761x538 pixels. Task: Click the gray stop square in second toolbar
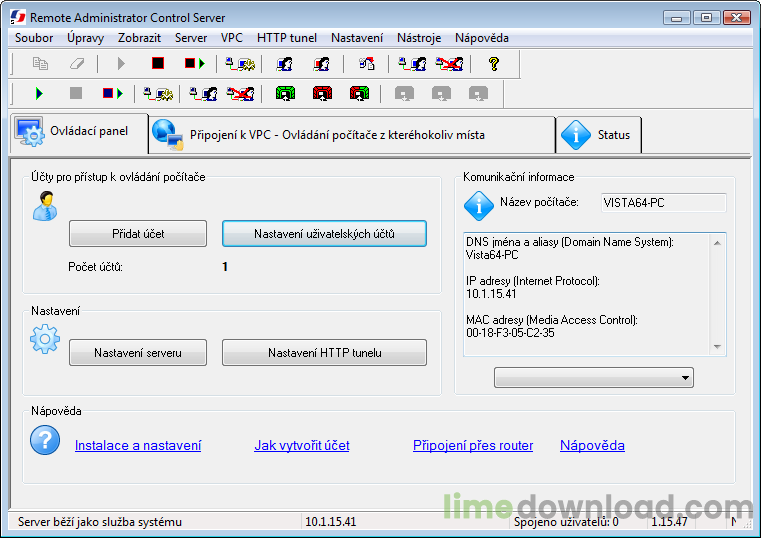pyautogui.click(x=76, y=93)
